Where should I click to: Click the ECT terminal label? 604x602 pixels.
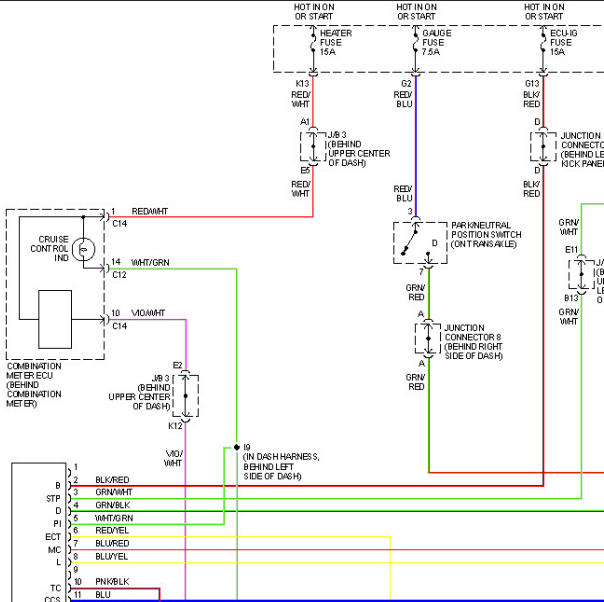[53, 537]
